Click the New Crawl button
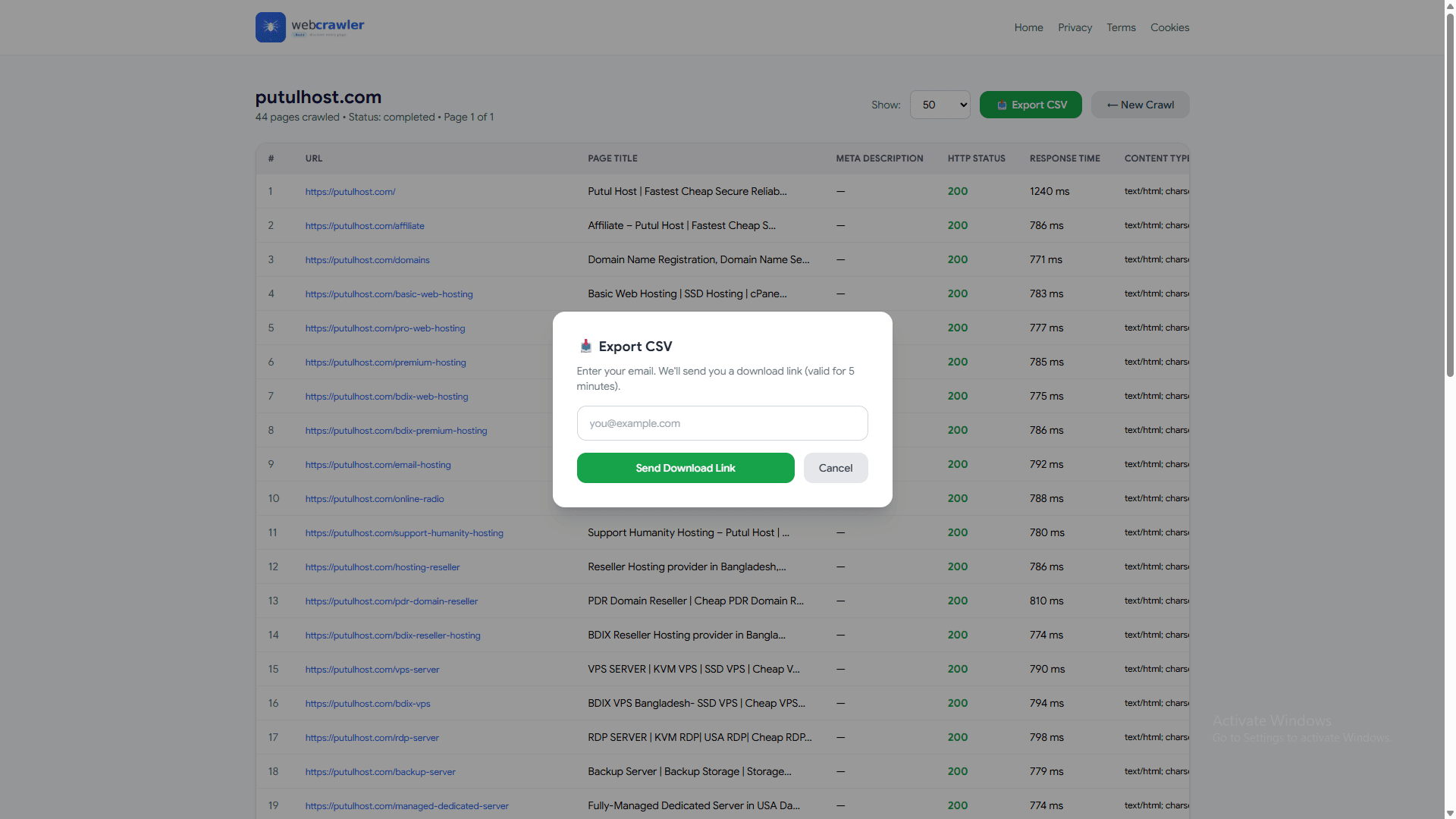 pyautogui.click(x=1140, y=105)
